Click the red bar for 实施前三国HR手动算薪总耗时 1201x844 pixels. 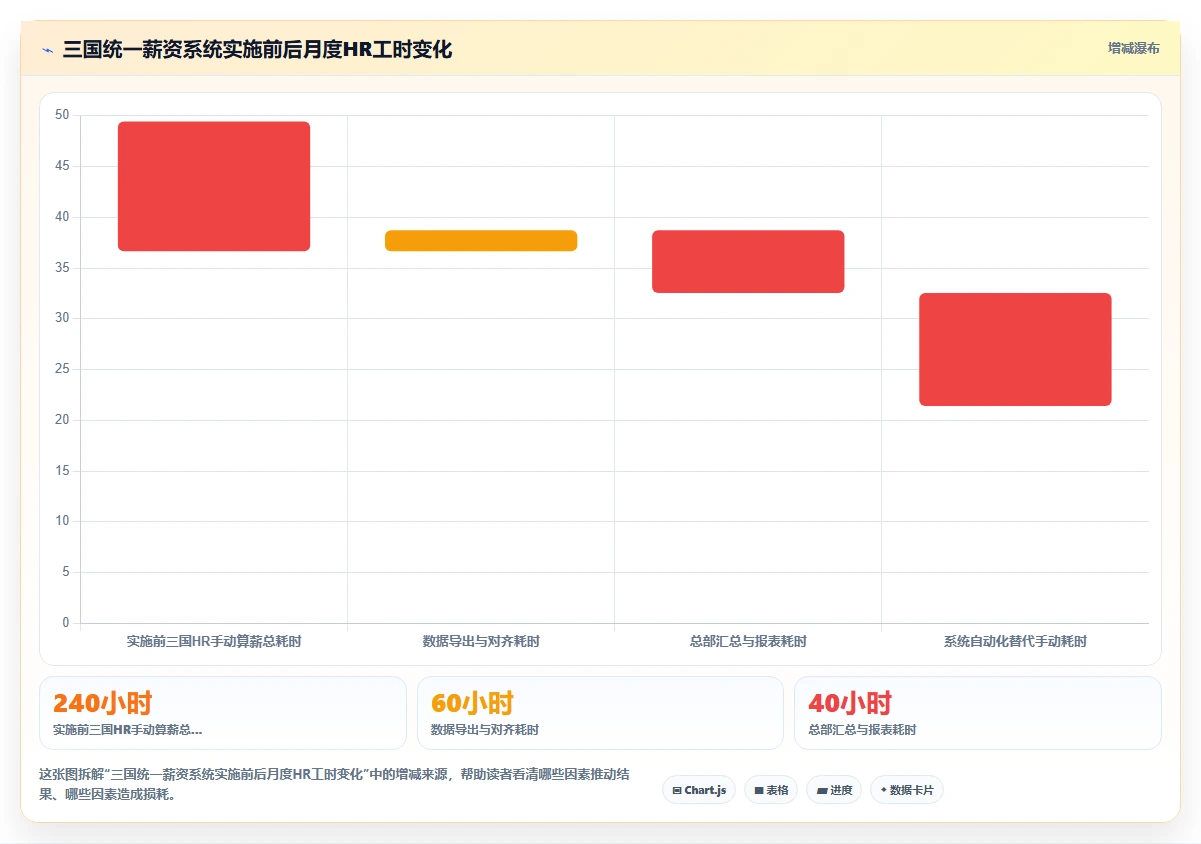(x=214, y=186)
